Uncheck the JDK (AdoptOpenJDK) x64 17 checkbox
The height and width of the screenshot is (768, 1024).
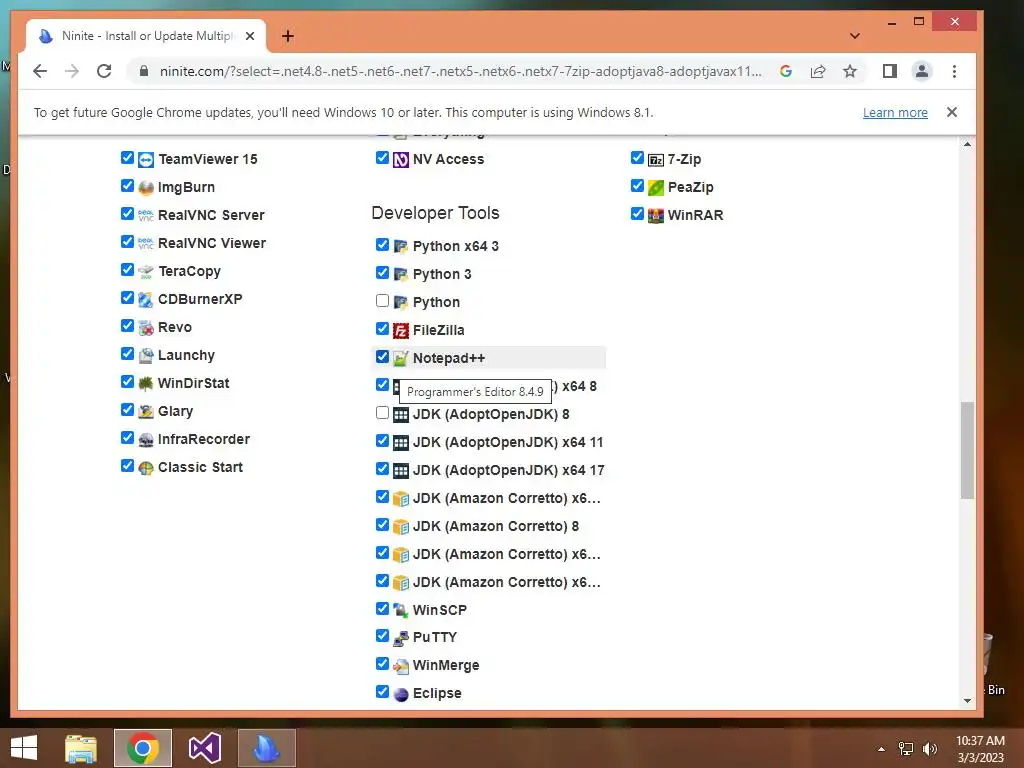pyautogui.click(x=383, y=469)
